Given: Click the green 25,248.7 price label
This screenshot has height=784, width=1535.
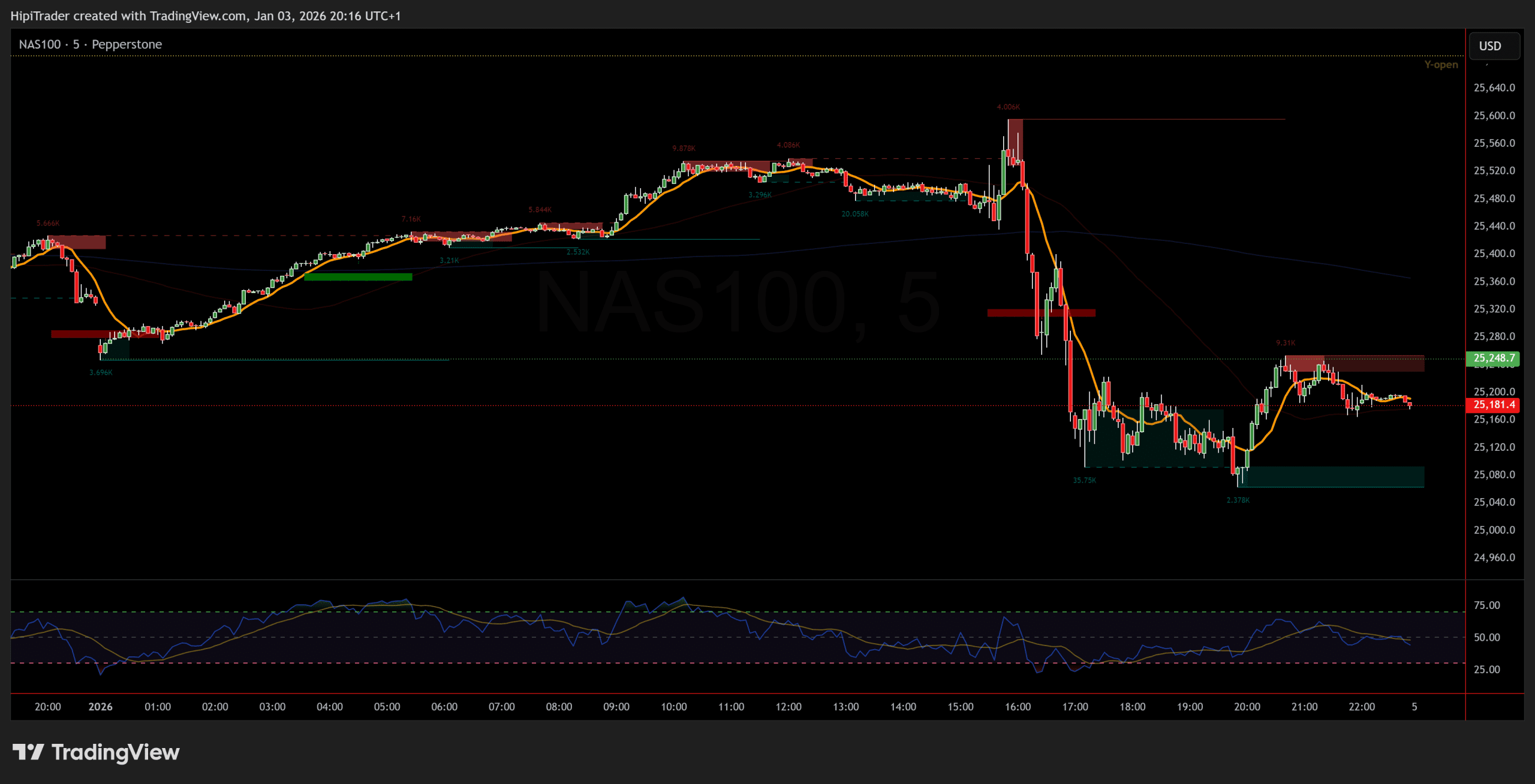Looking at the screenshot, I should 1494,358.
